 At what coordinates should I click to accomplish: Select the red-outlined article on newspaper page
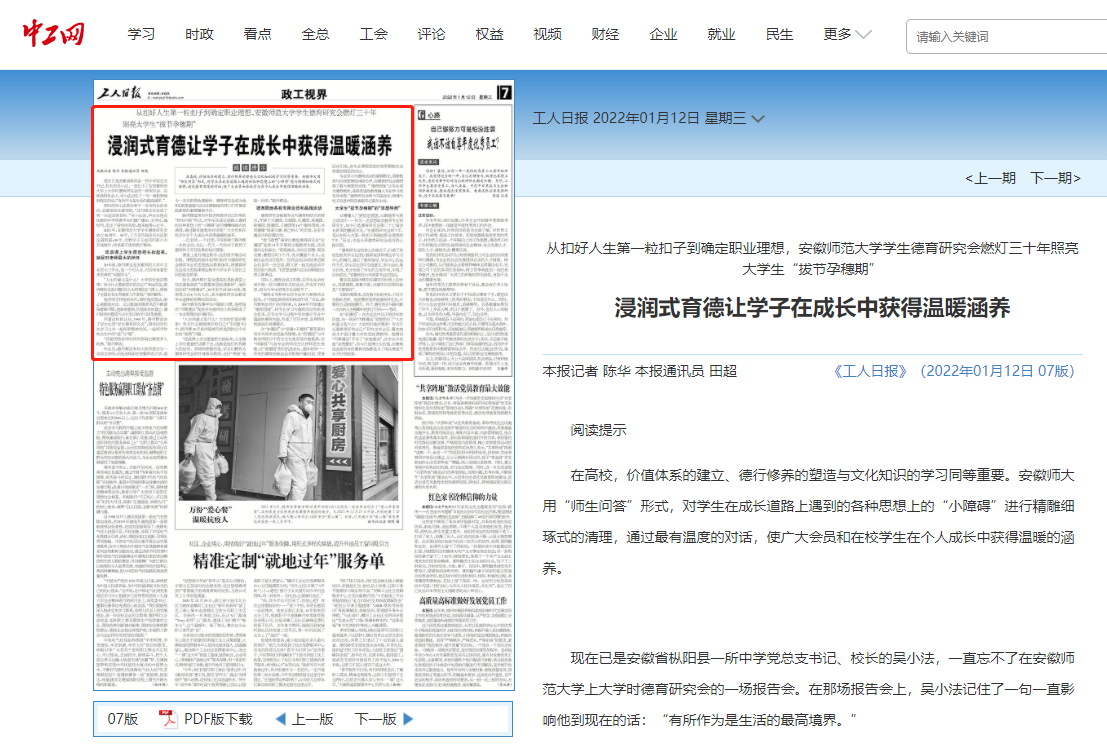click(253, 232)
